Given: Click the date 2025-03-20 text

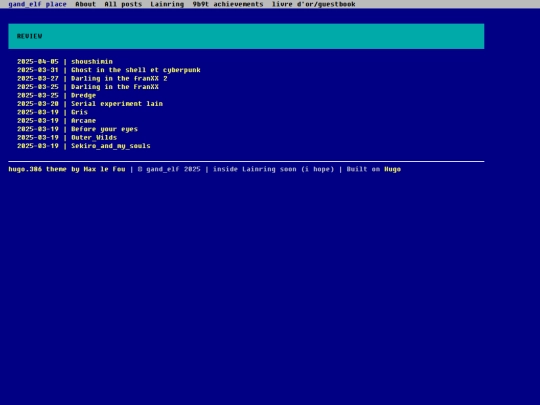Looking at the screenshot, I should tap(38, 104).
